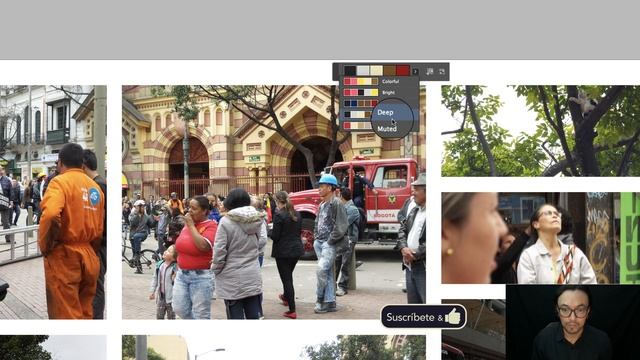640x360 pixels.
Task: Select the Colorful color theme option
Action: click(380, 81)
